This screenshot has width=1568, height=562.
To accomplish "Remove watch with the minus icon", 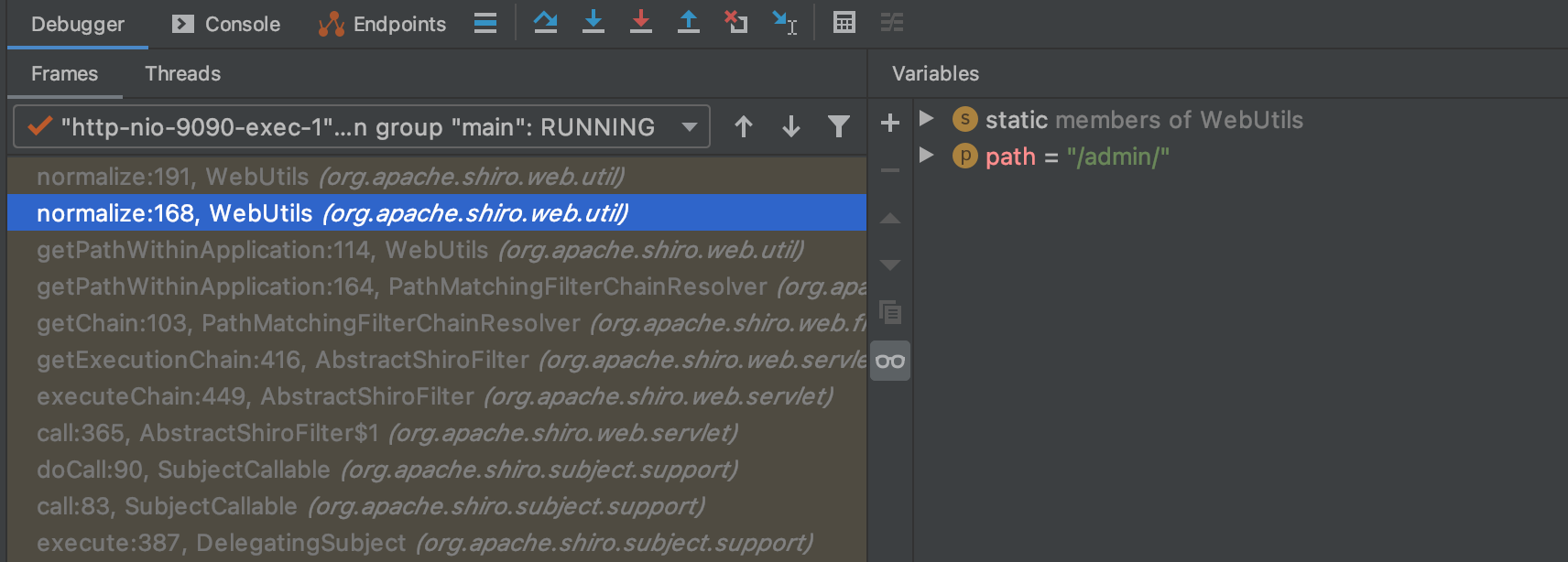I will [890, 170].
